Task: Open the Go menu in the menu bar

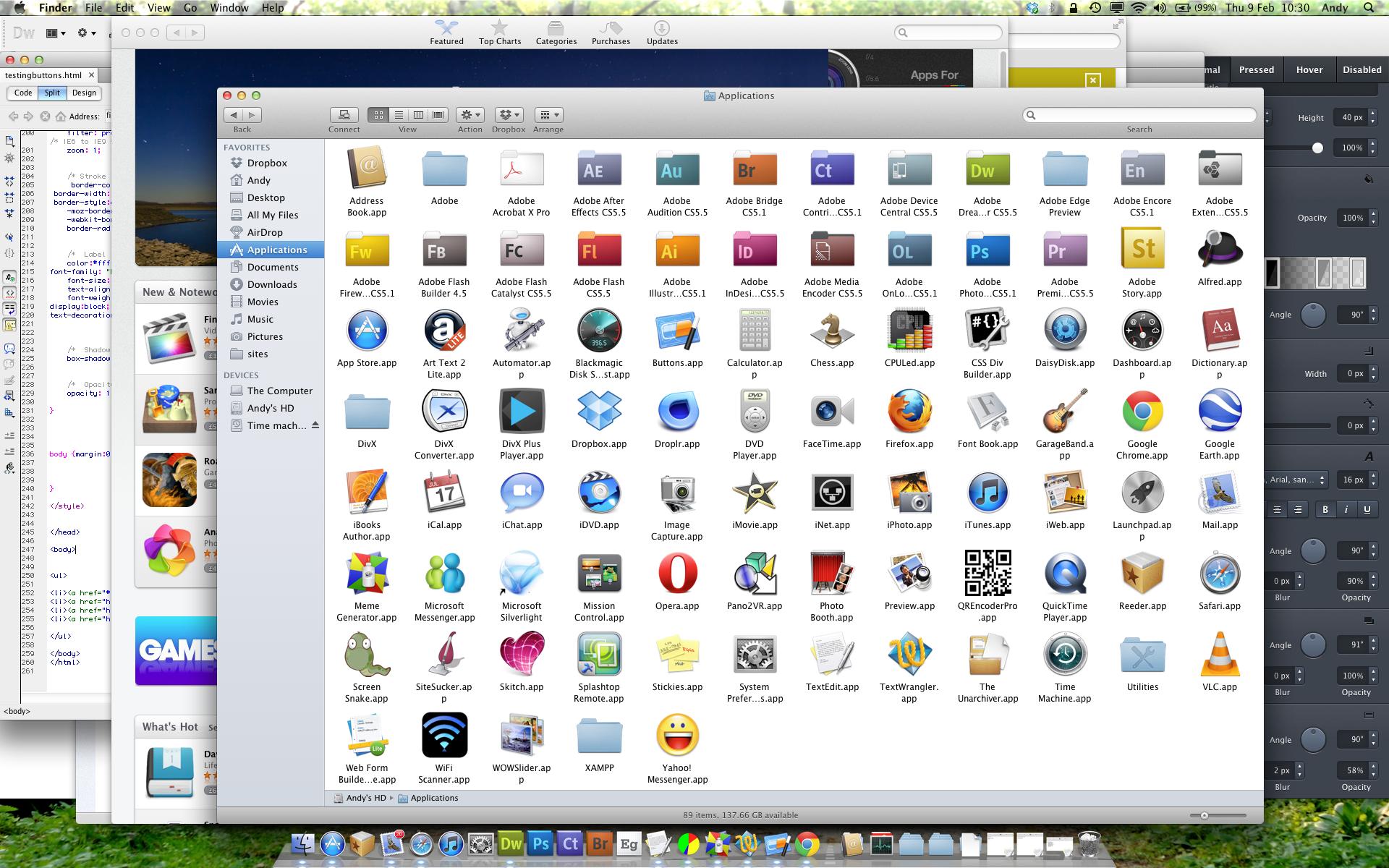Action: [x=190, y=8]
